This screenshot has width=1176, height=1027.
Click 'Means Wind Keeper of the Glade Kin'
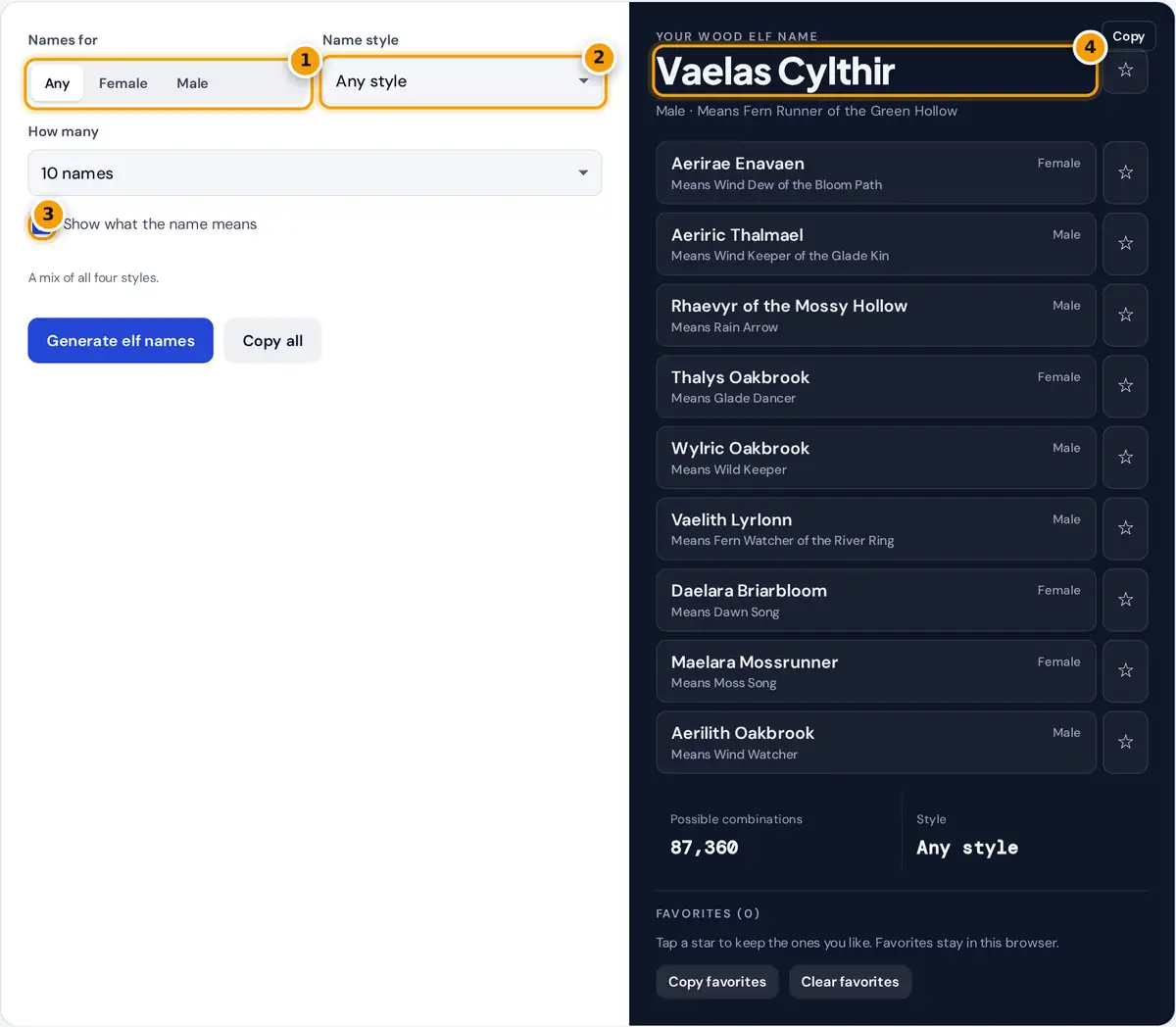(780, 256)
